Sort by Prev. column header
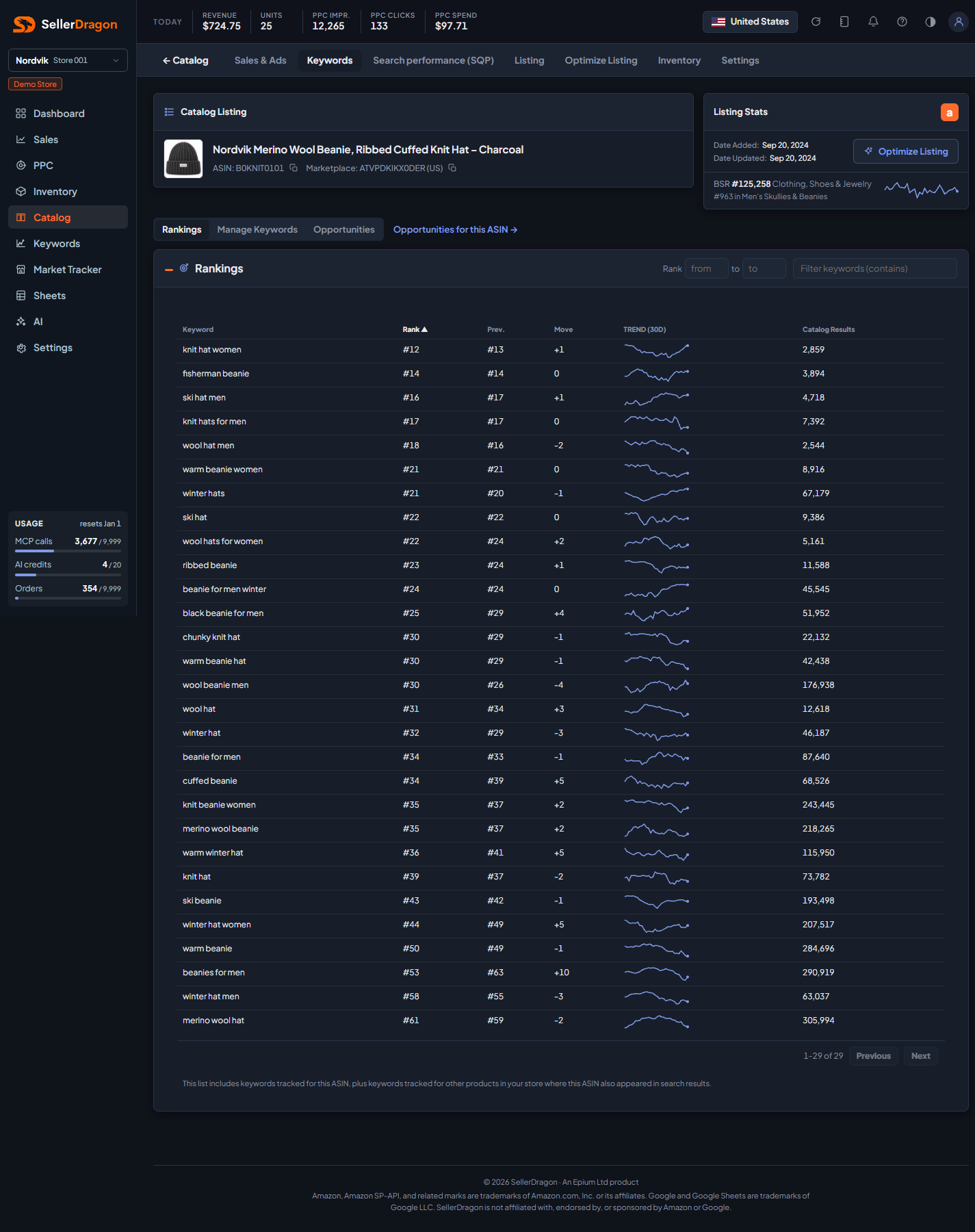The image size is (975, 1232). coord(495,330)
